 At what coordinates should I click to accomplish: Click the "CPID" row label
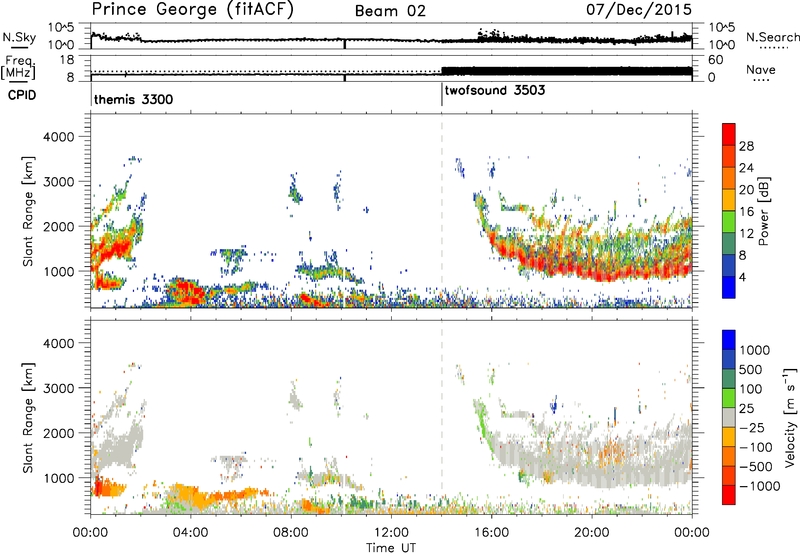click(x=22, y=95)
